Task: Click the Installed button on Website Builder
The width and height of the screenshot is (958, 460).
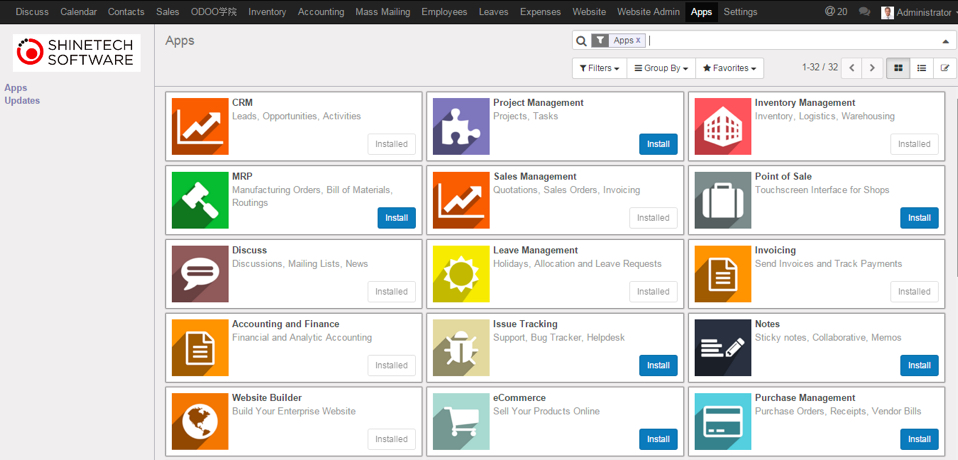Action: pos(392,439)
